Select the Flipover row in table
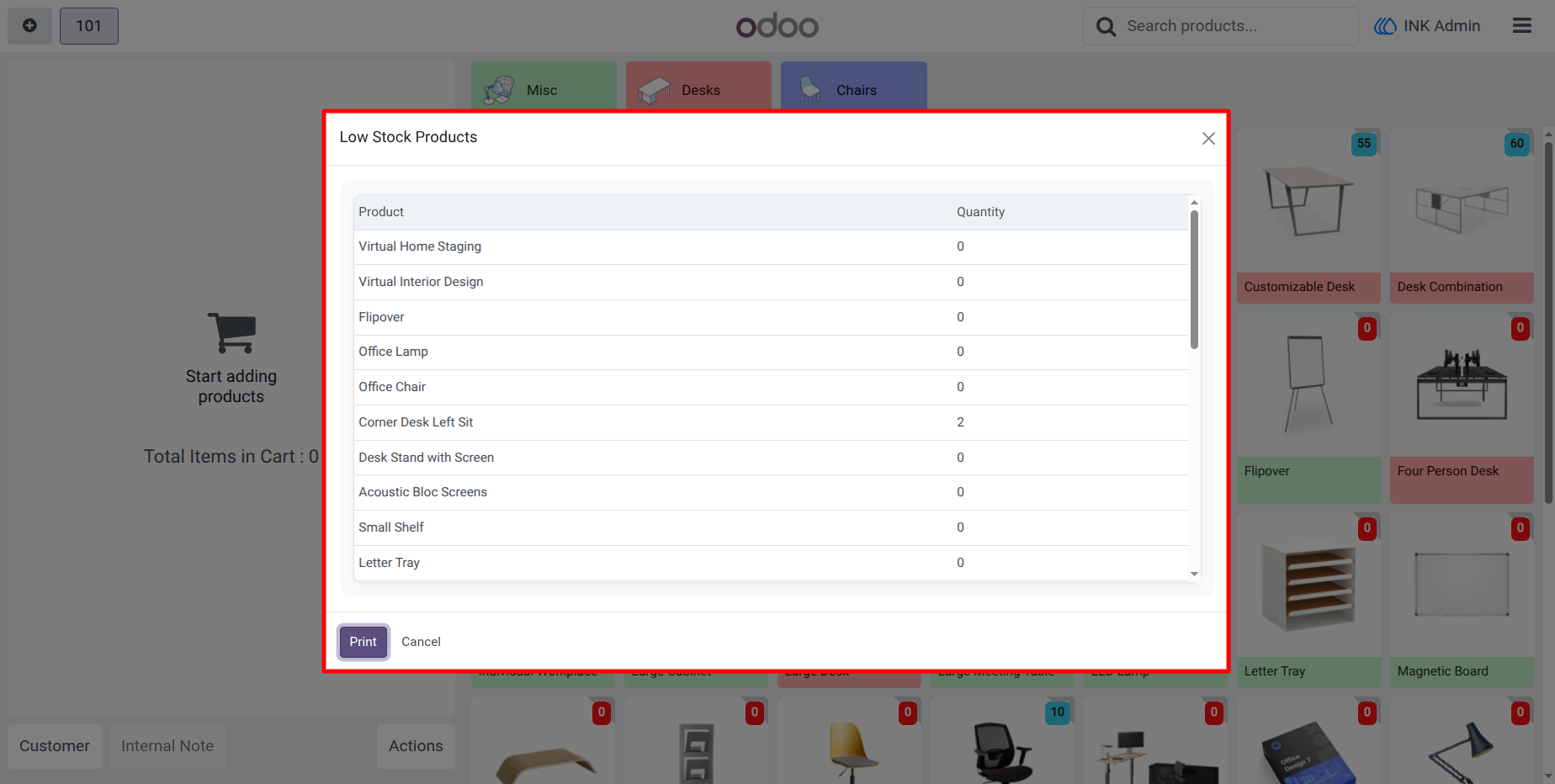Screen dimensions: 1555x784 click(x=771, y=317)
